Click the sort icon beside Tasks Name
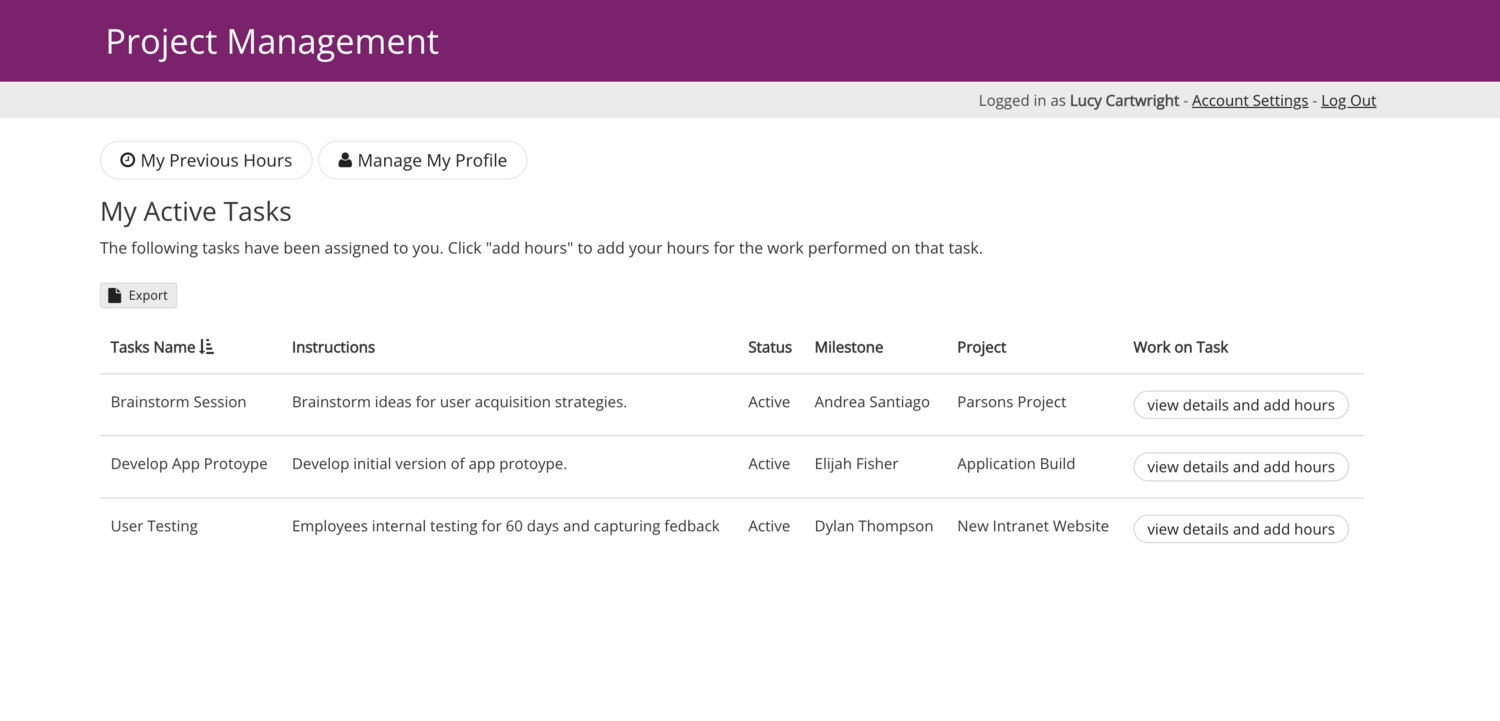1500x721 pixels. (x=207, y=346)
